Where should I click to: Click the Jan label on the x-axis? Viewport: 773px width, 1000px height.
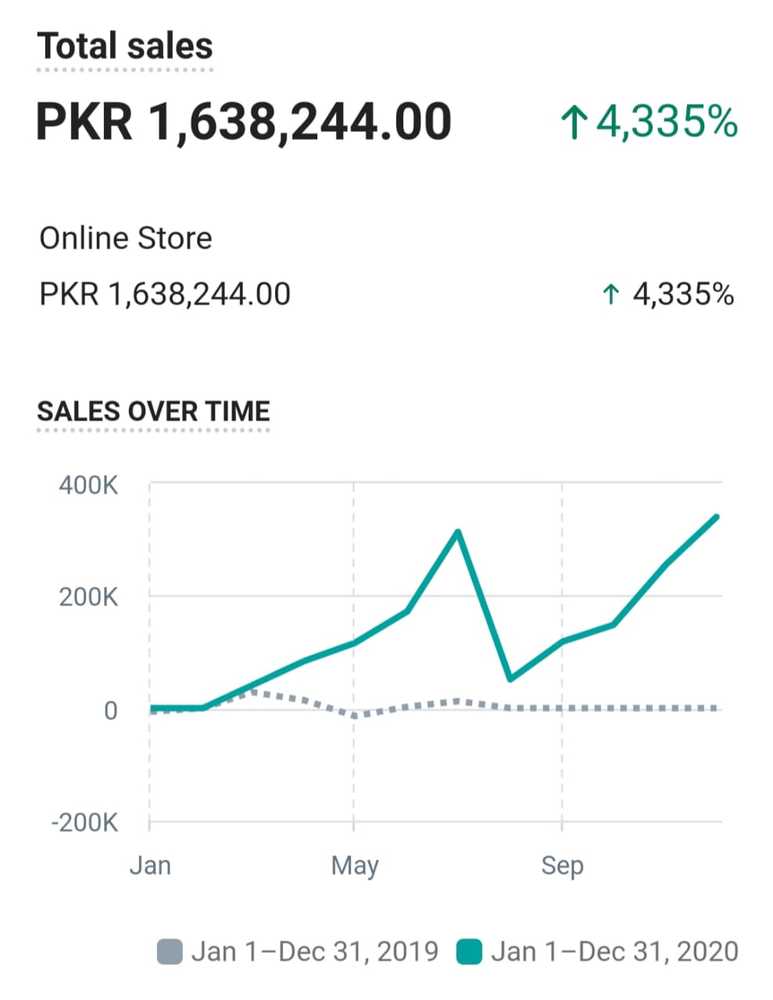click(150, 865)
